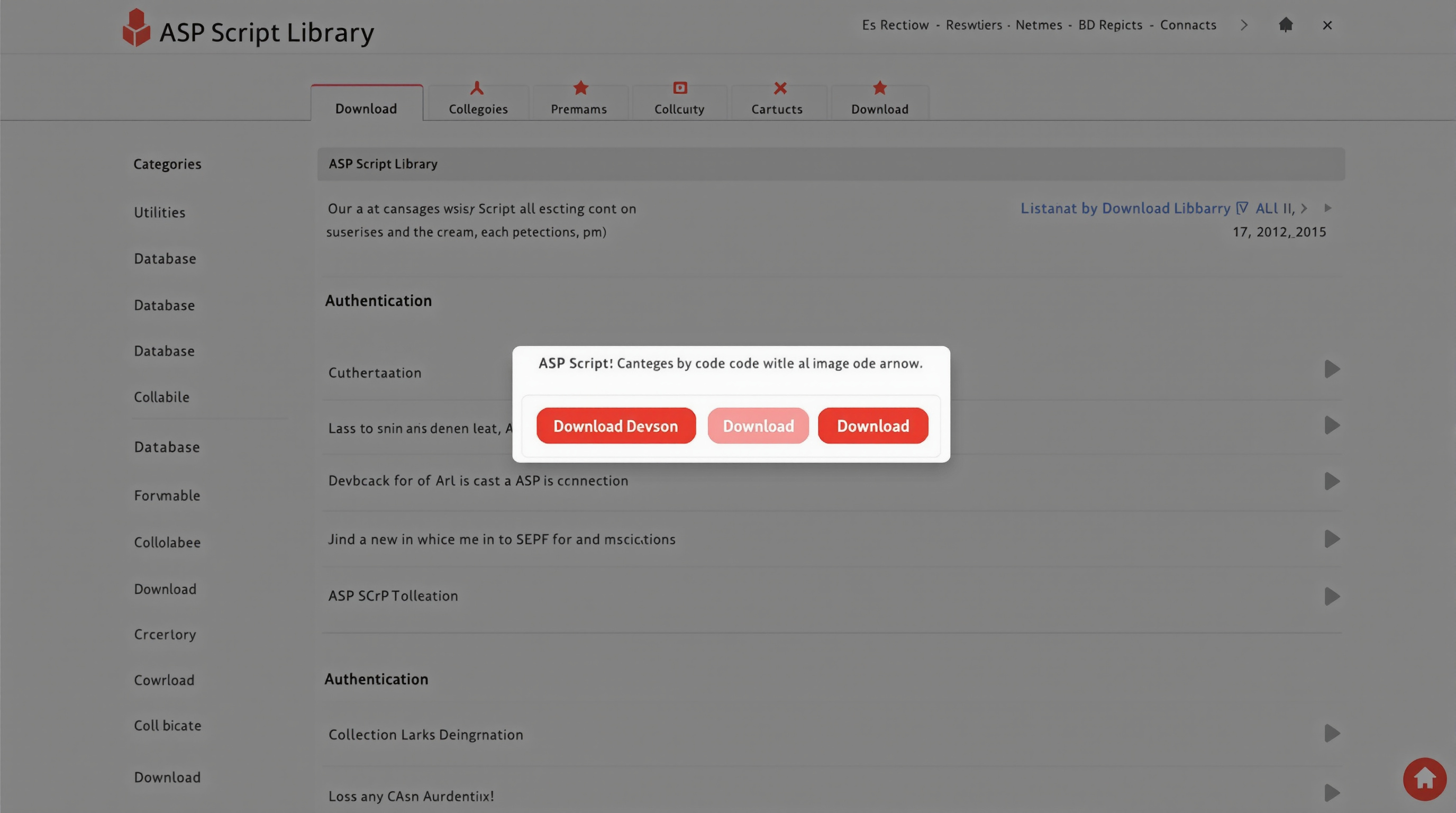The image size is (1456, 813).
Task: Select Utilities in Categories sidebar
Action: [x=159, y=213]
